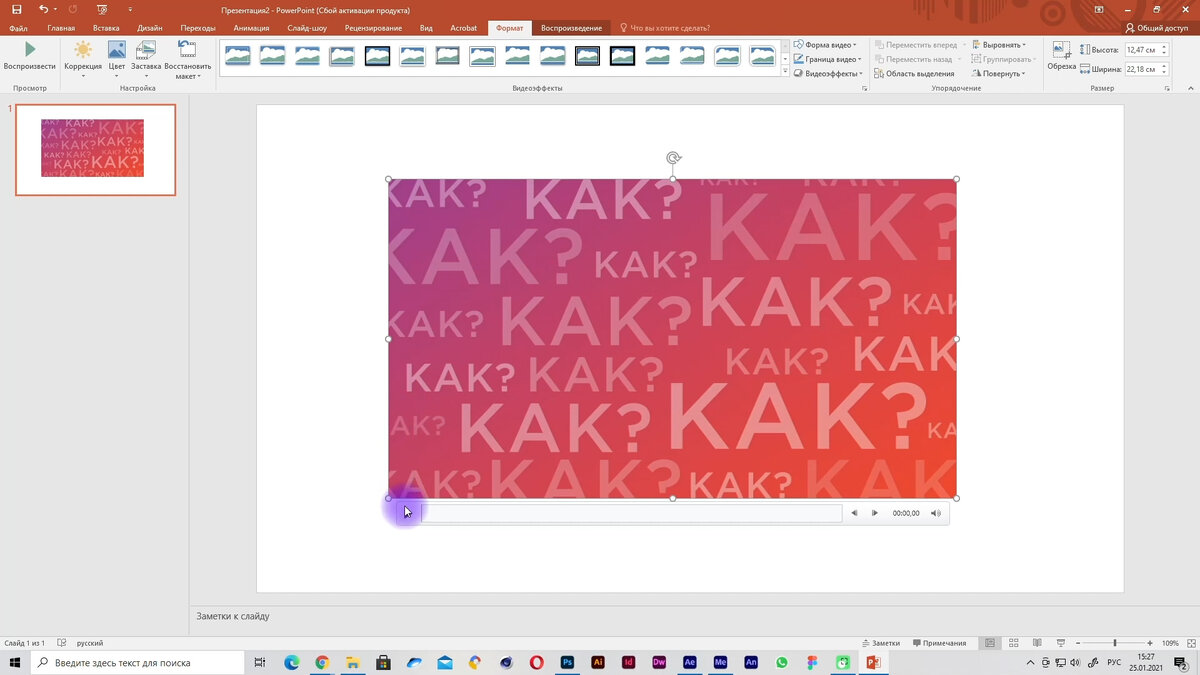Open ribbon display options in title bar
The image size is (1200, 675).
coord(1099,9)
